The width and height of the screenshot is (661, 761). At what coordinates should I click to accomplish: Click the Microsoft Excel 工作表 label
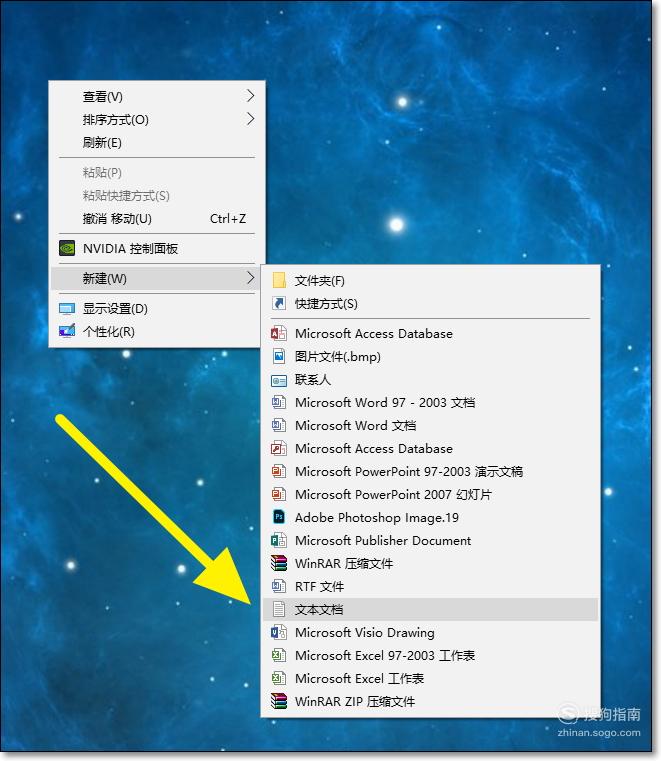[359, 678]
